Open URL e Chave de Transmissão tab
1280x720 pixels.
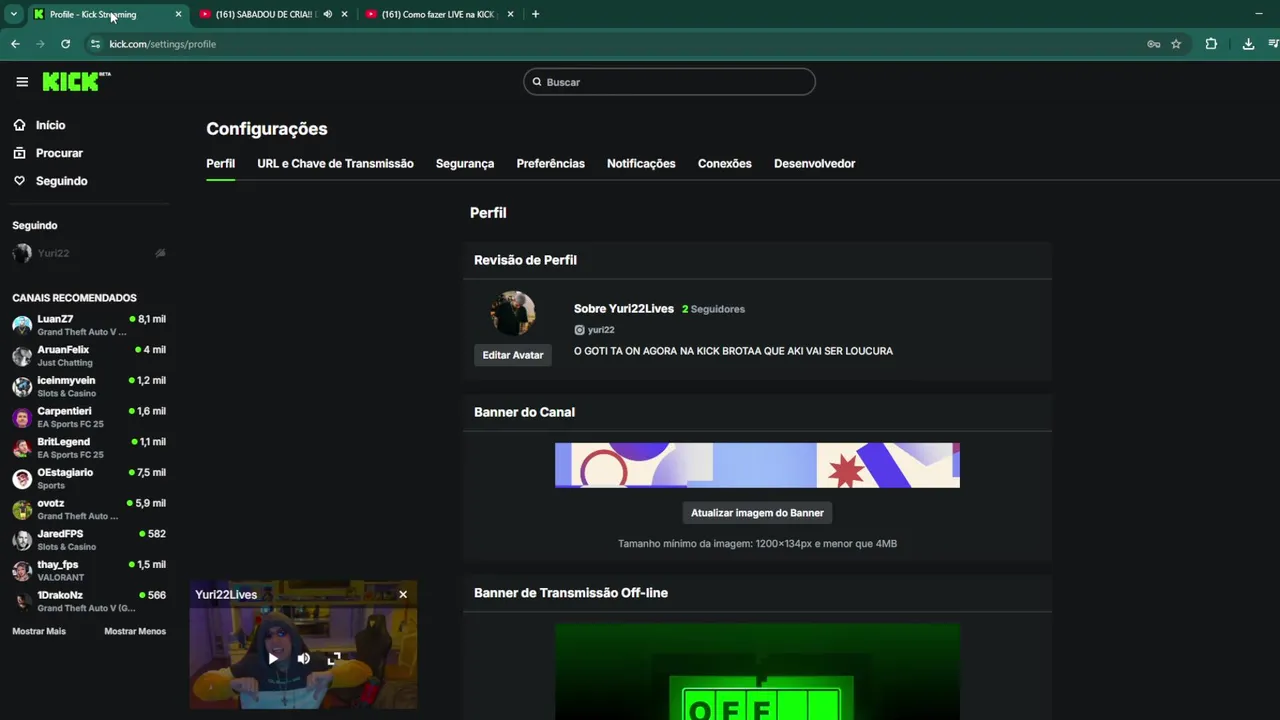click(335, 163)
